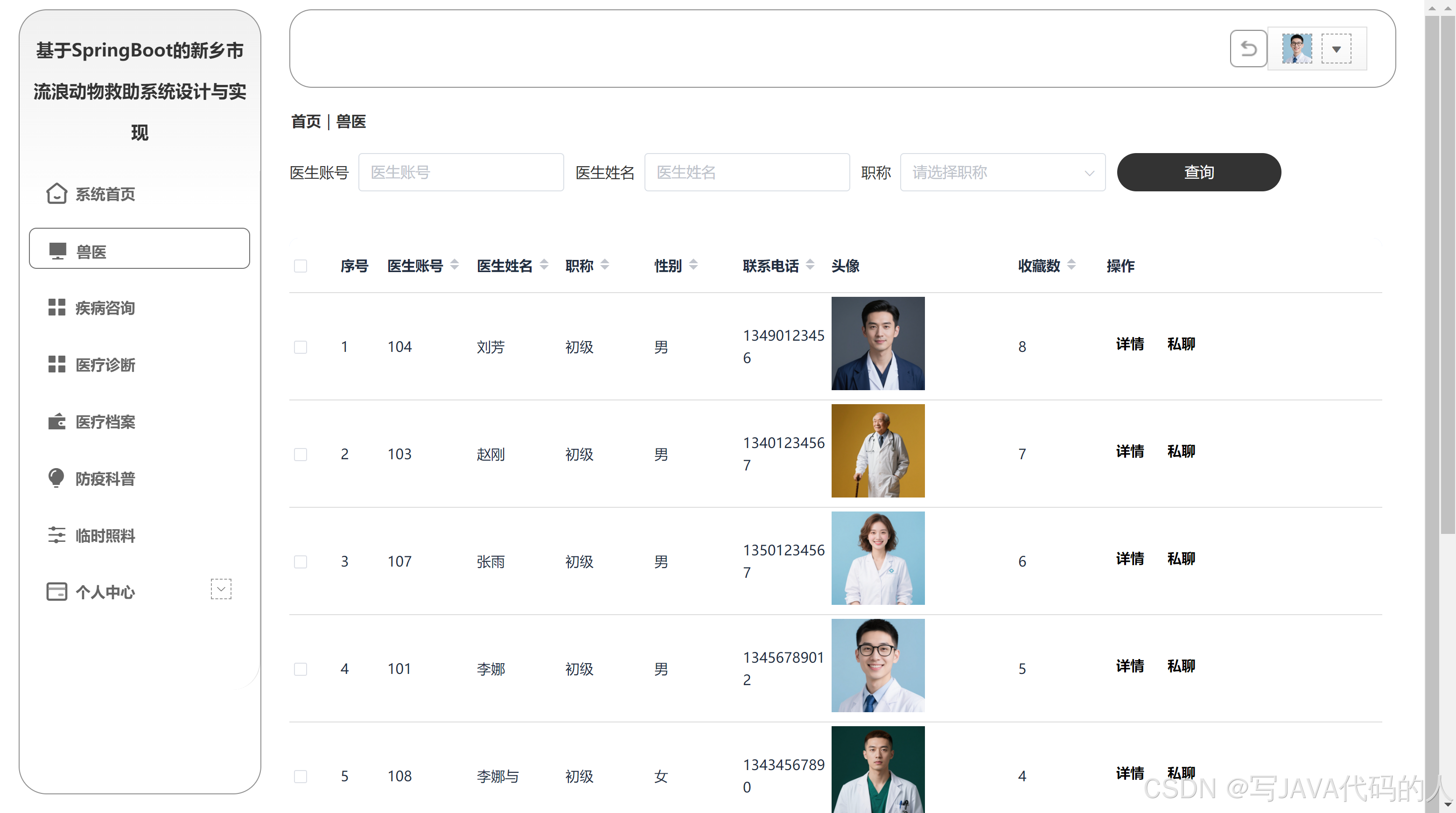Sort by 医生姓名 column arrows
The height and width of the screenshot is (813, 1456).
tap(544, 264)
